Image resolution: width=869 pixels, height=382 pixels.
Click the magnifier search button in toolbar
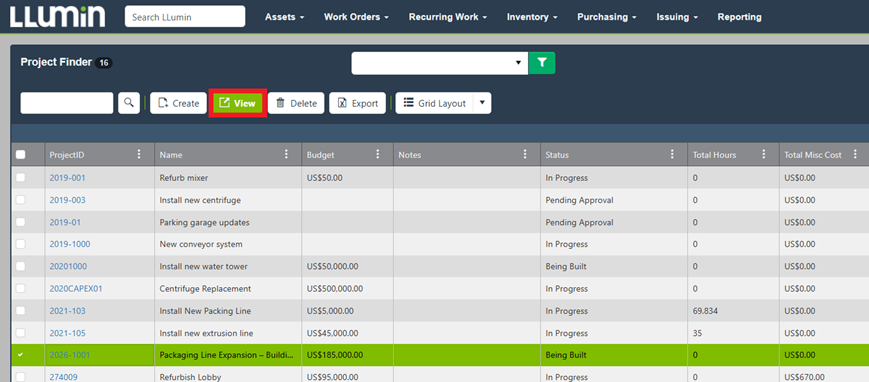tap(129, 103)
